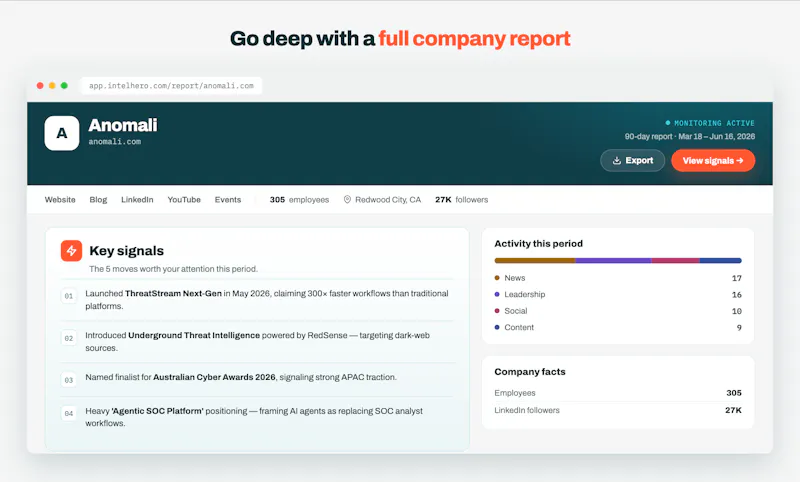Click the 'Social' activity label
The height and width of the screenshot is (482, 800).
515,311
